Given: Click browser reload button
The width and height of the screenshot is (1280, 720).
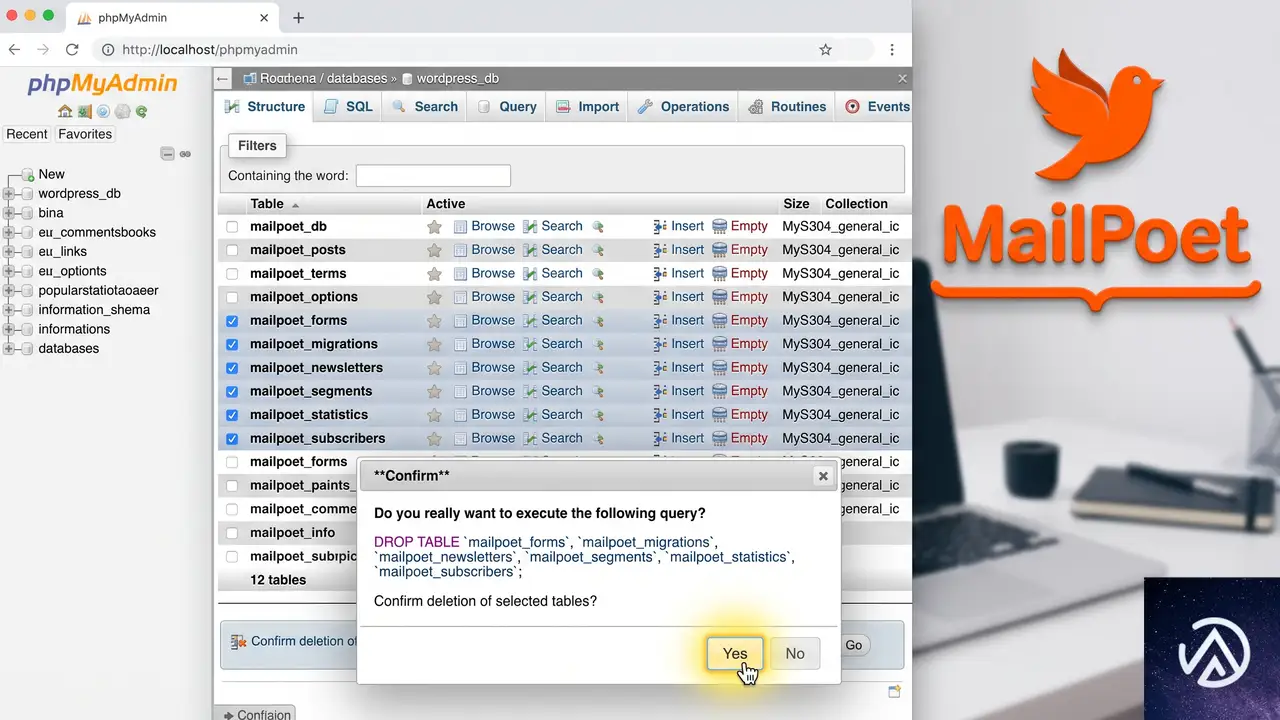Looking at the screenshot, I should click(72, 49).
